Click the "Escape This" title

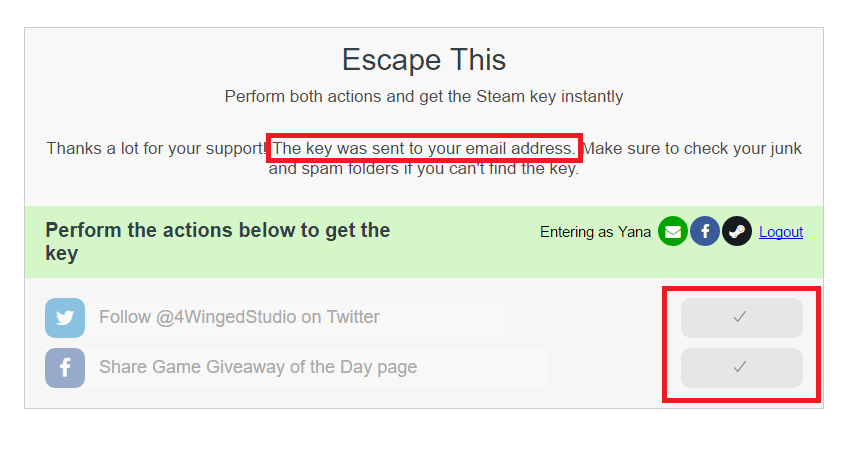click(x=424, y=60)
